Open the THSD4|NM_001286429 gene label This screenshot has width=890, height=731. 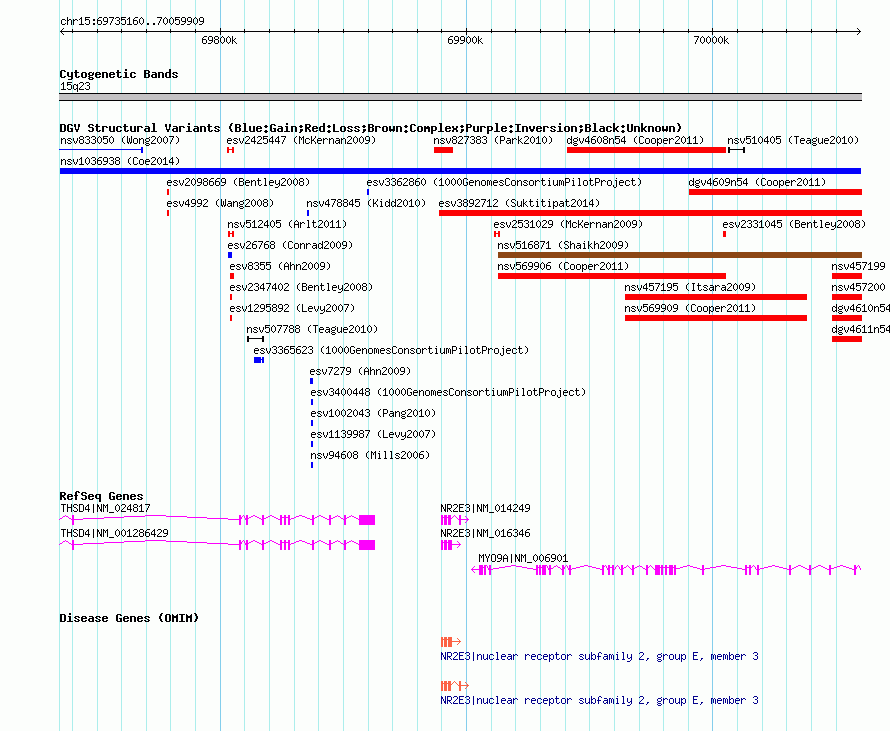[114, 533]
